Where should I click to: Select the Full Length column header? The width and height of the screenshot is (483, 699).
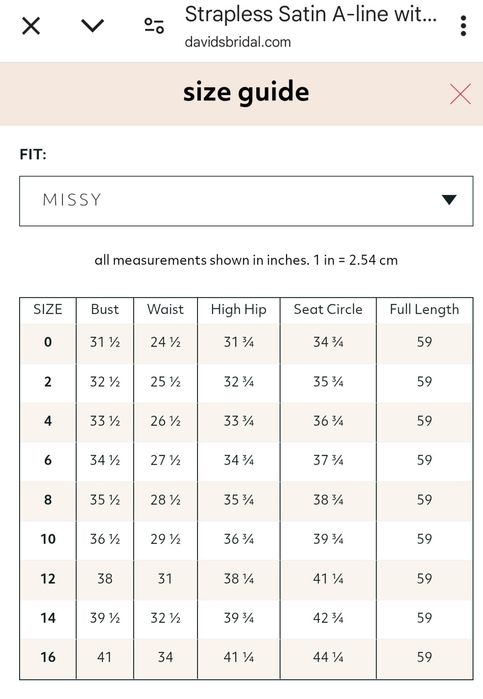pyautogui.click(x=424, y=310)
